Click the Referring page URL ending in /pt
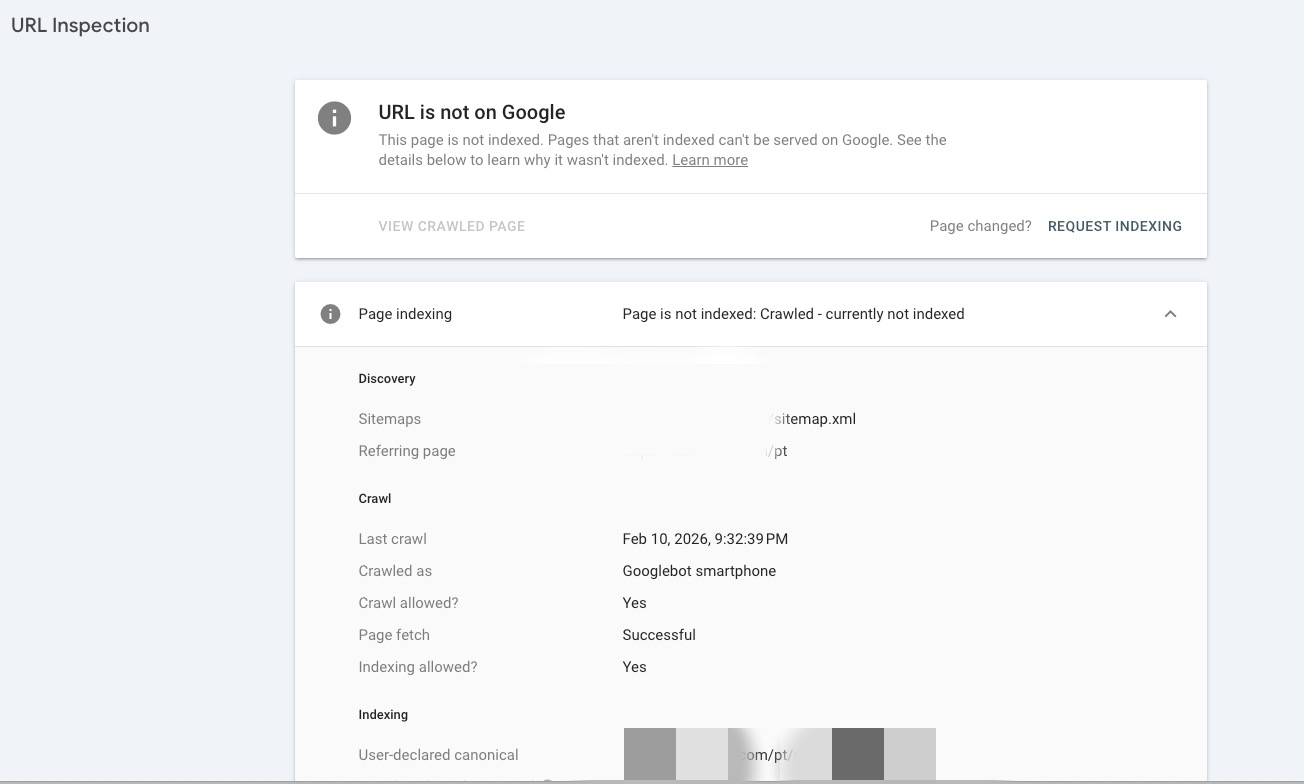This screenshot has height=784, width=1304. tap(776, 451)
